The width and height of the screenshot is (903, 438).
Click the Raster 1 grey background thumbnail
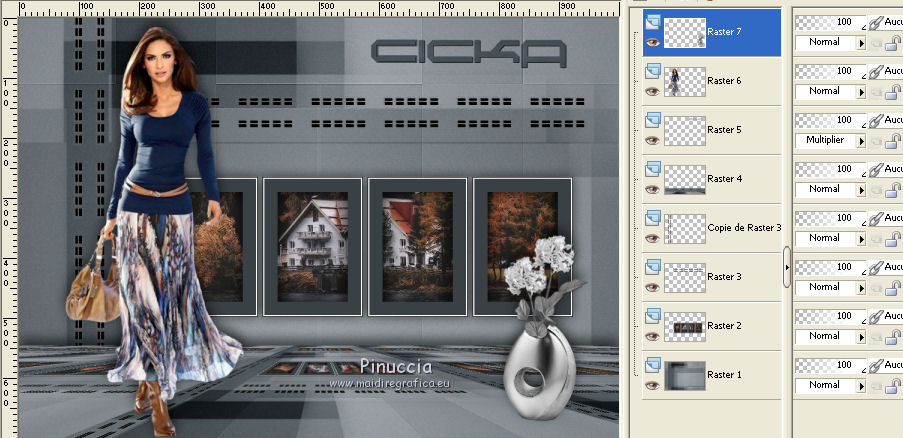685,375
